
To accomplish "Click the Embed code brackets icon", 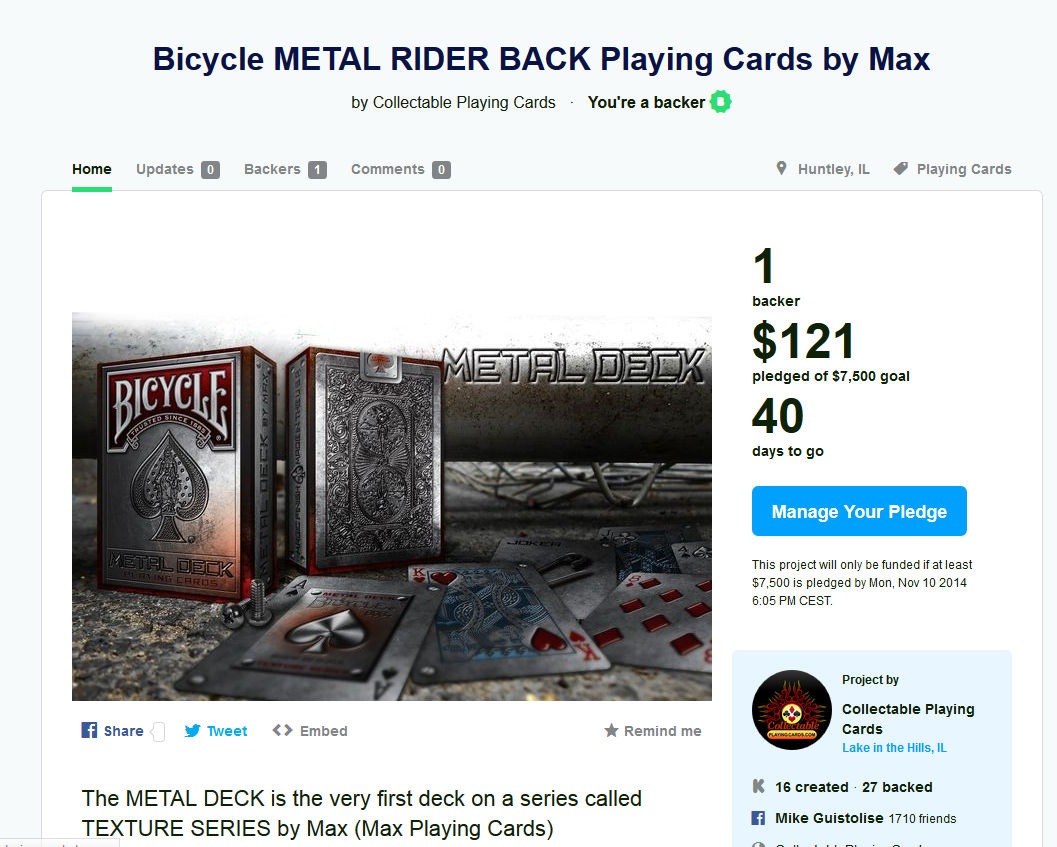I will [x=282, y=731].
